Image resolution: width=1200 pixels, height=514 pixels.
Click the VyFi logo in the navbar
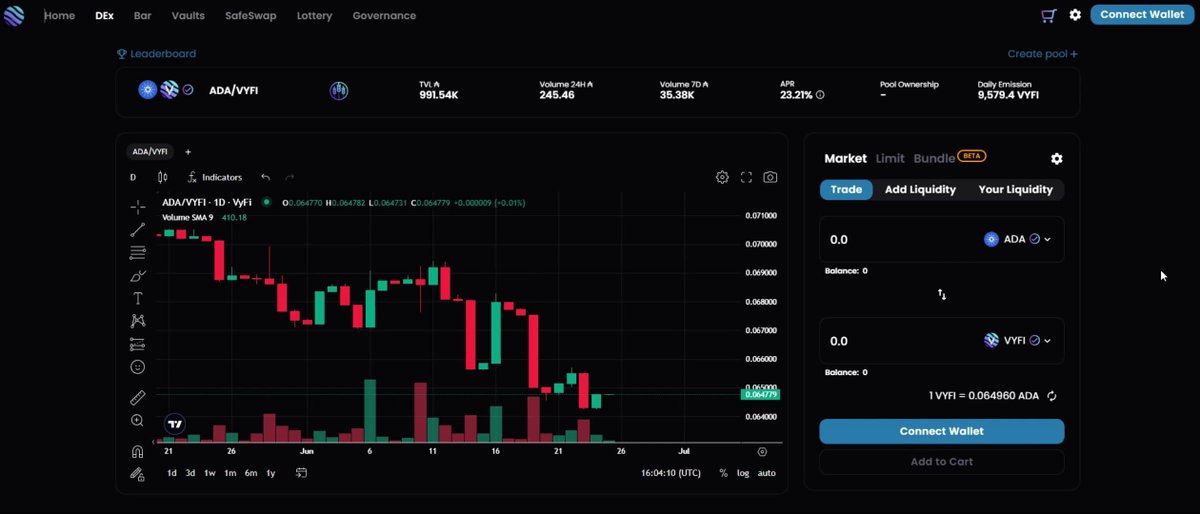pyautogui.click(x=14, y=16)
